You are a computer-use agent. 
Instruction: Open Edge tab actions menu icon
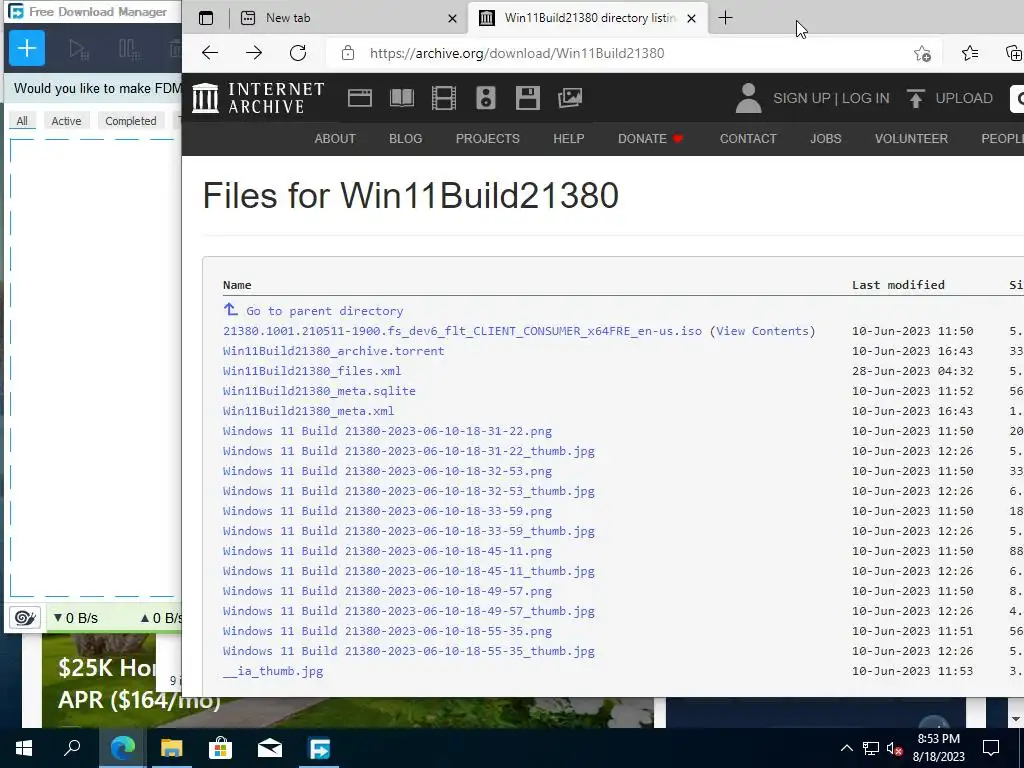(x=206, y=18)
